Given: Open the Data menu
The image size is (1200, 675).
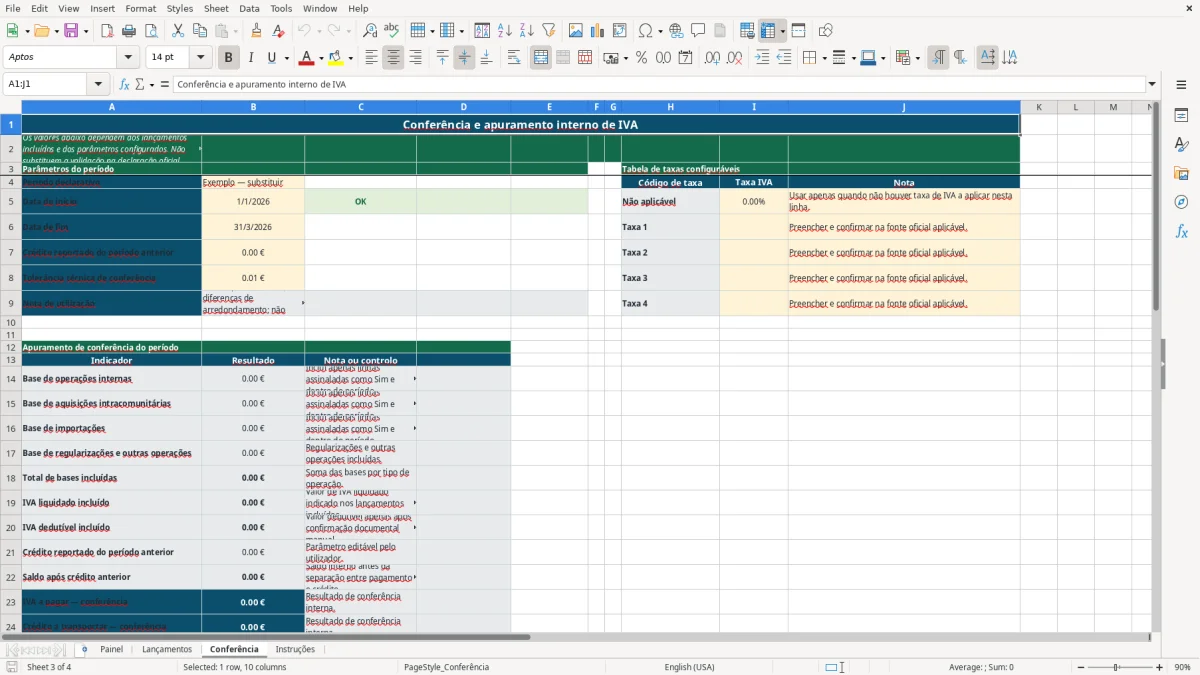Looking at the screenshot, I should point(249,8).
